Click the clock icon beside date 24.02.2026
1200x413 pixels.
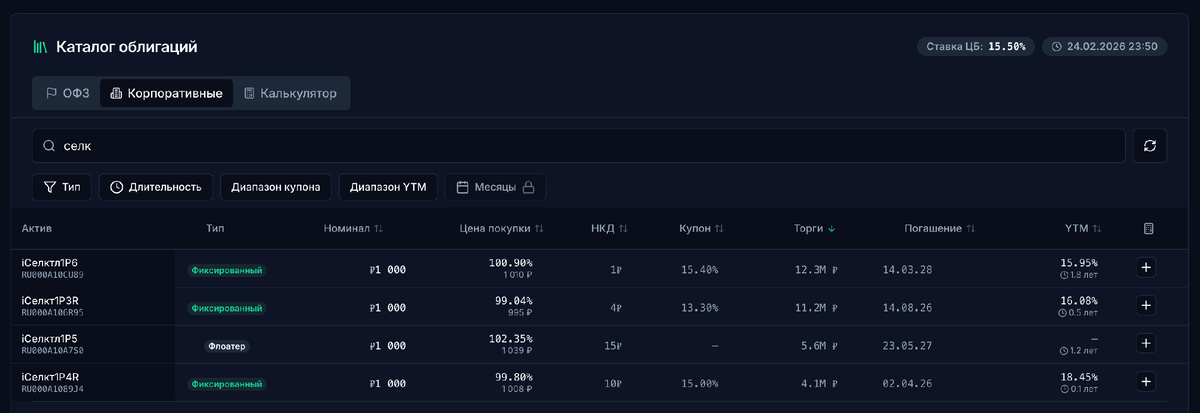click(x=1057, y=47)
